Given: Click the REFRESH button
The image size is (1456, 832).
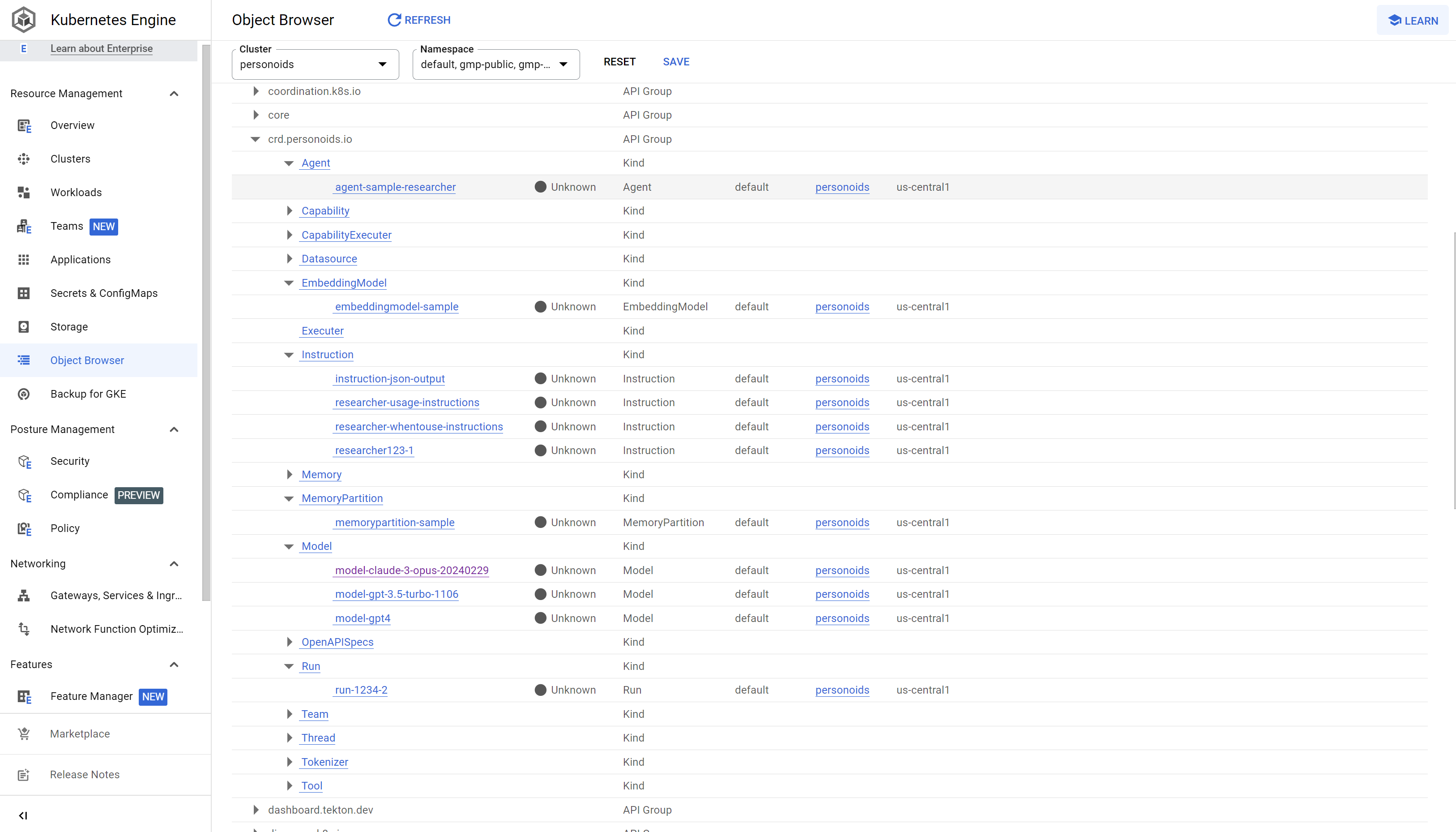Looking at the screenshot, I should (419, 20).
